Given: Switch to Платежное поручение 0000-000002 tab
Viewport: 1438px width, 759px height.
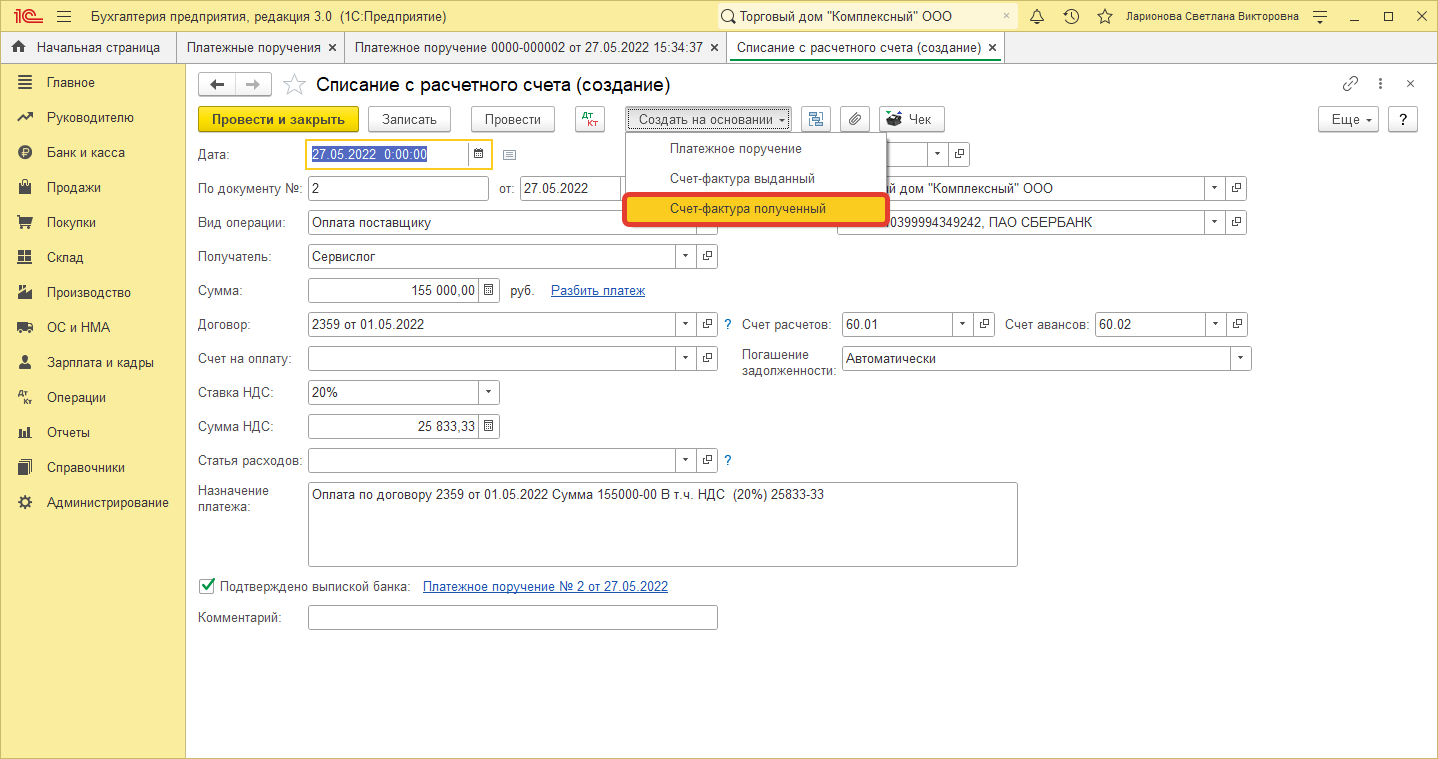Looking at the screenshot, I should tap(528, 47).
